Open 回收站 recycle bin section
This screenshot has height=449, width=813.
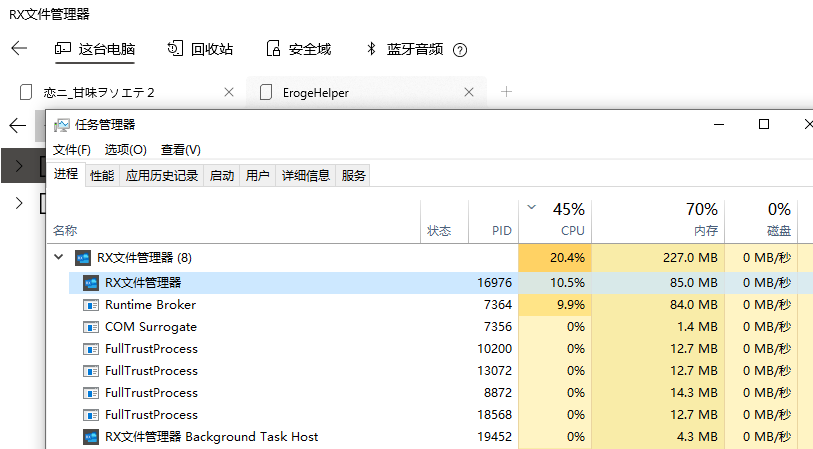click(x=200, y=49)
